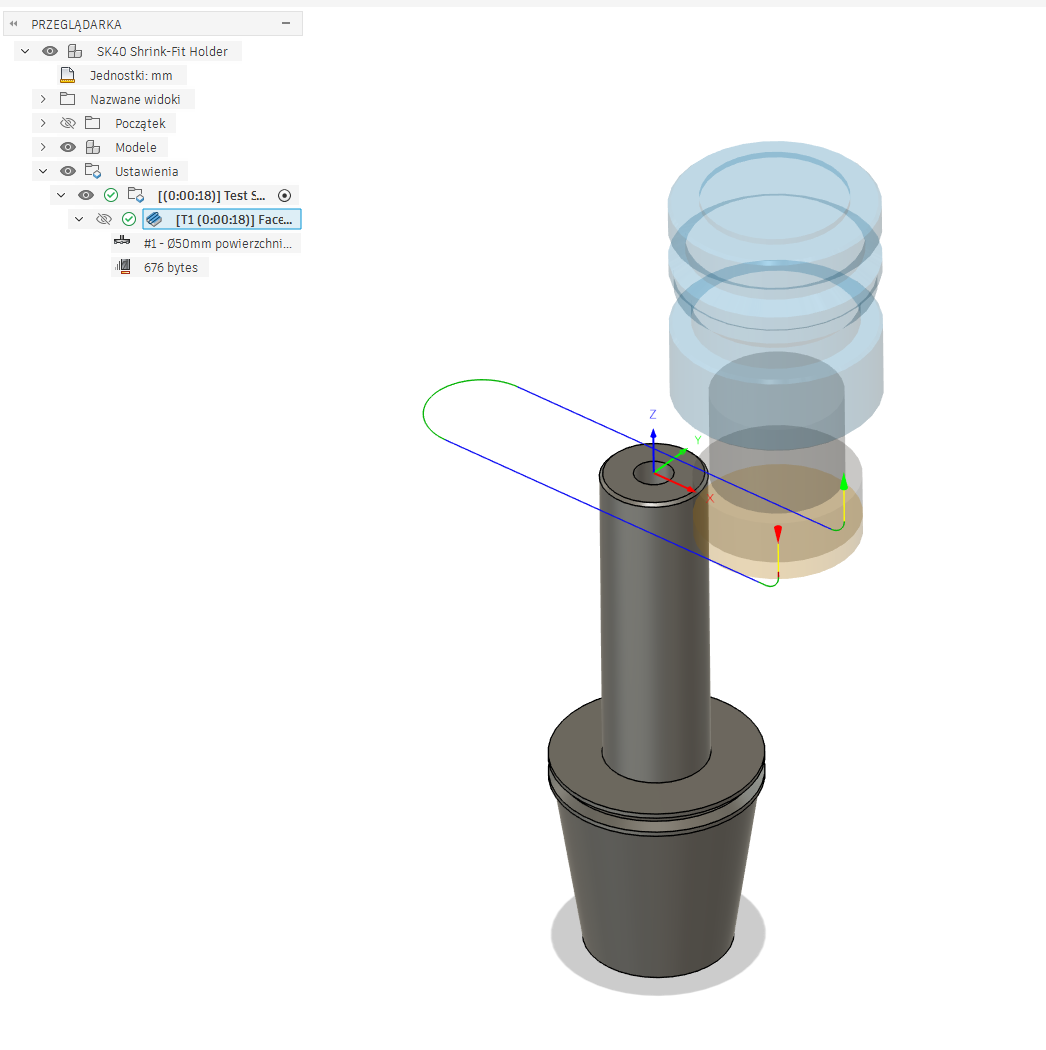Click the Nazwane widoki folder icon
The image size is (1046, 1050).
68,99
